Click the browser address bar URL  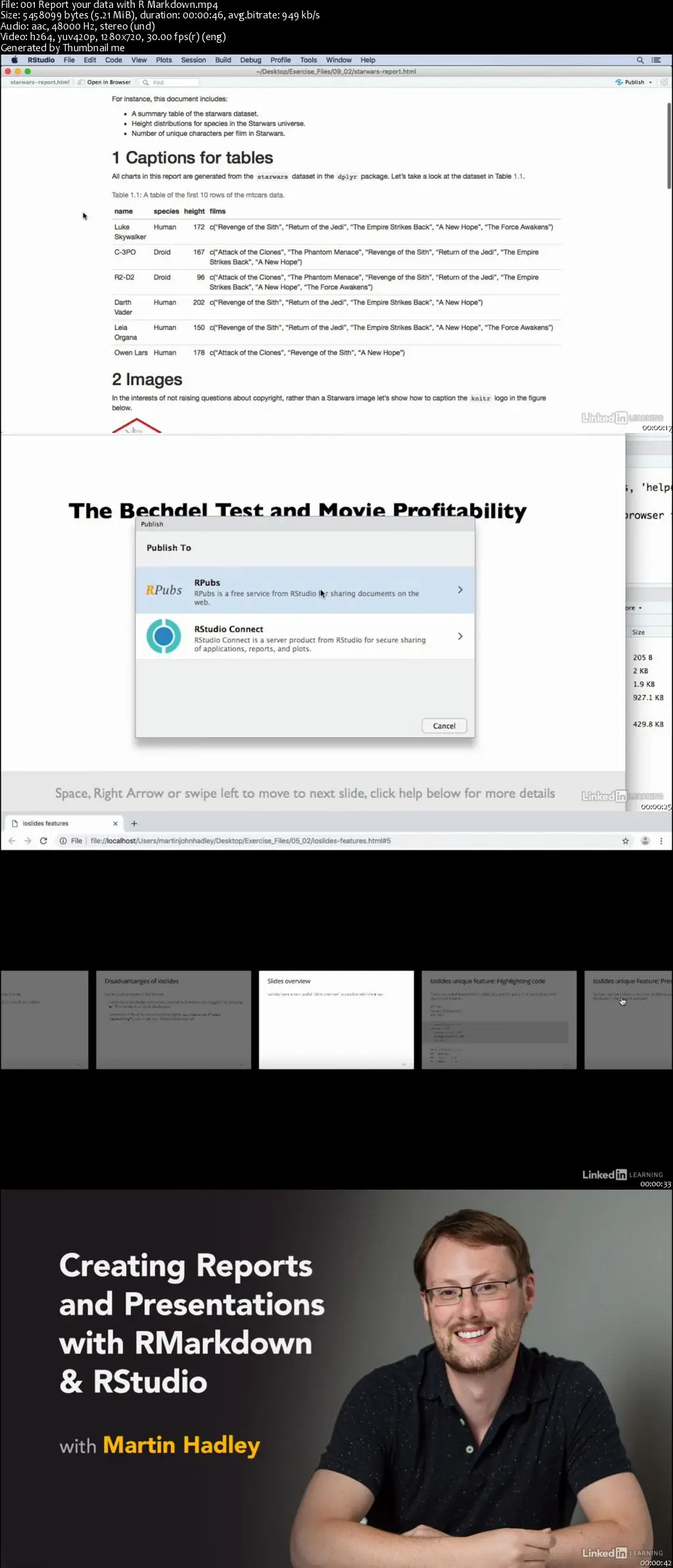pyautogui.click(x=241, y=841)
